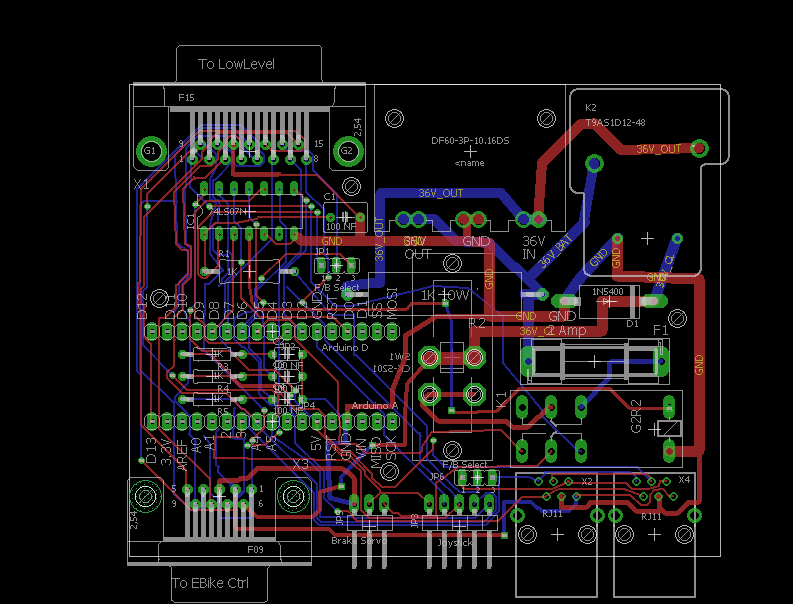793x604 pixels.
Task: Select the C1 100 NF capacitor
Action: 345,218
